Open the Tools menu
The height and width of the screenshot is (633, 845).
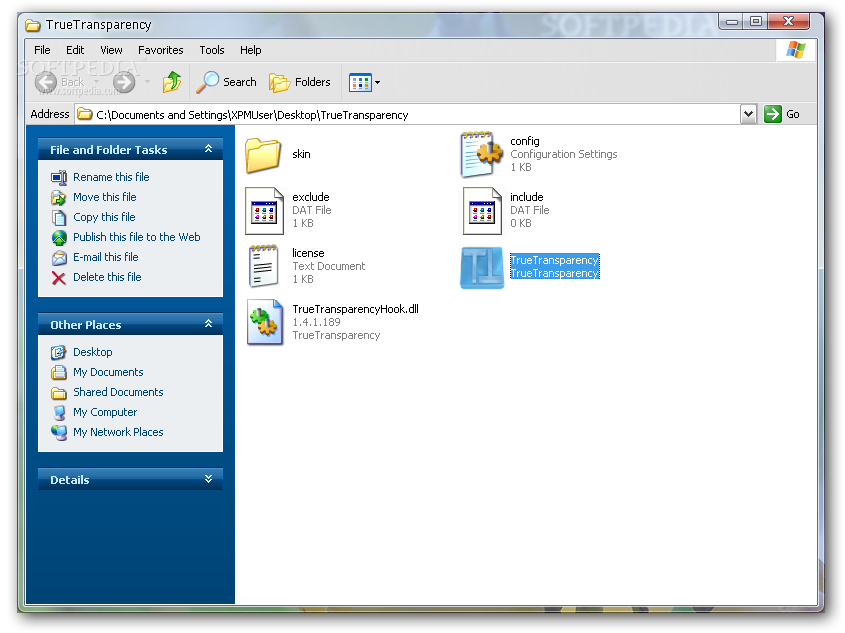point(212,50)
